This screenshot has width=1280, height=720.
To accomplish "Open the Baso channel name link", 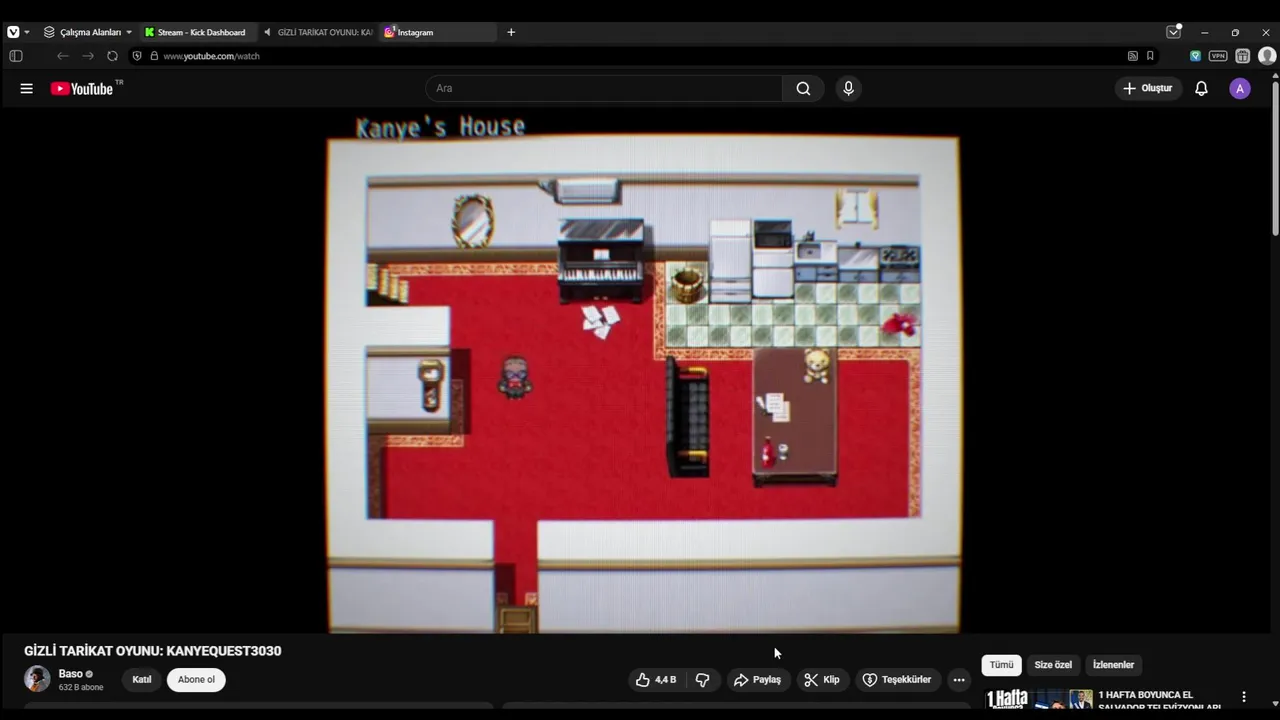I will coord(70,674).
